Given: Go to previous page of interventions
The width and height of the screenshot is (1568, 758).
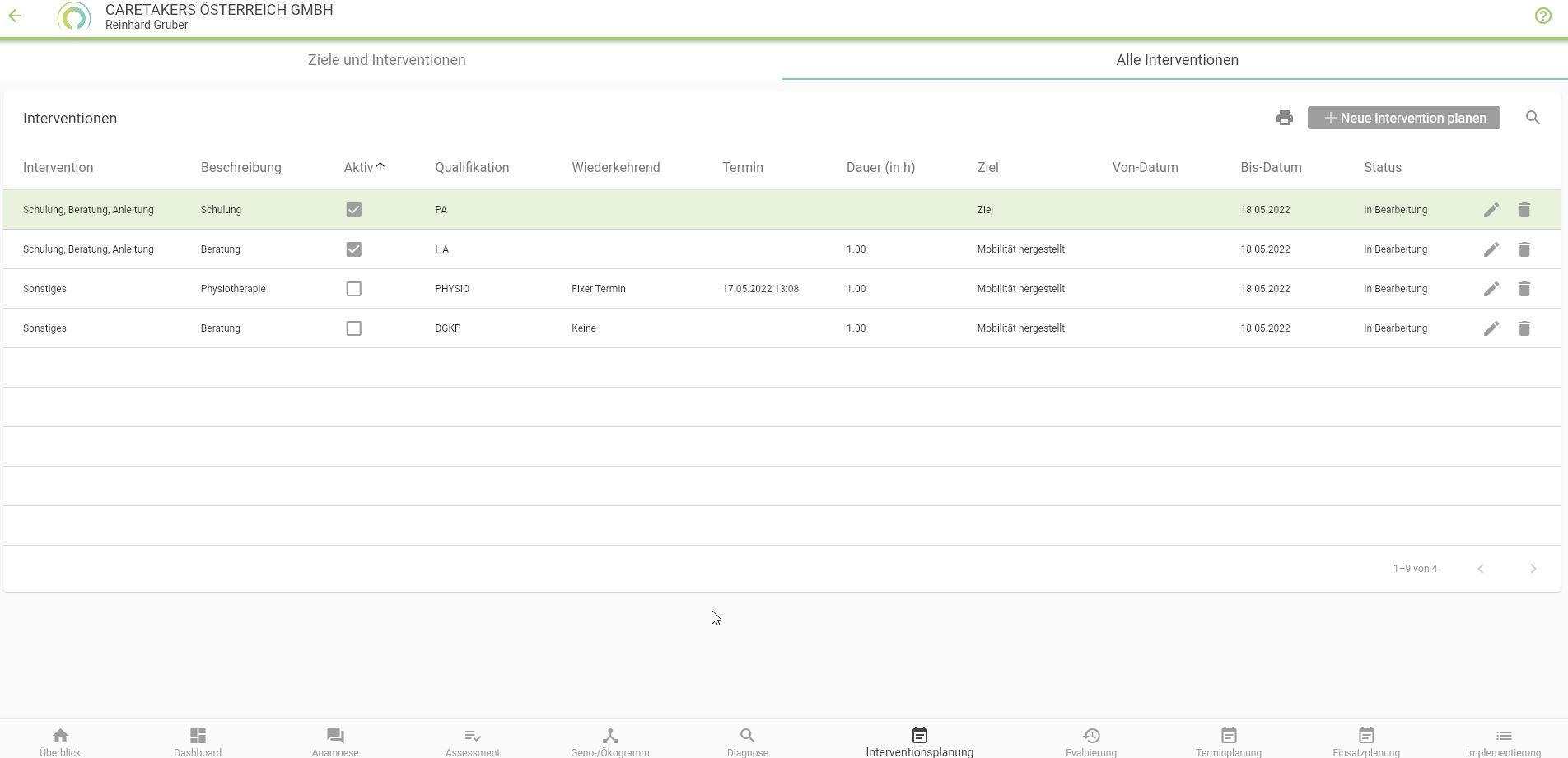Looking at the screenshot, I should tap(1480, 569).
